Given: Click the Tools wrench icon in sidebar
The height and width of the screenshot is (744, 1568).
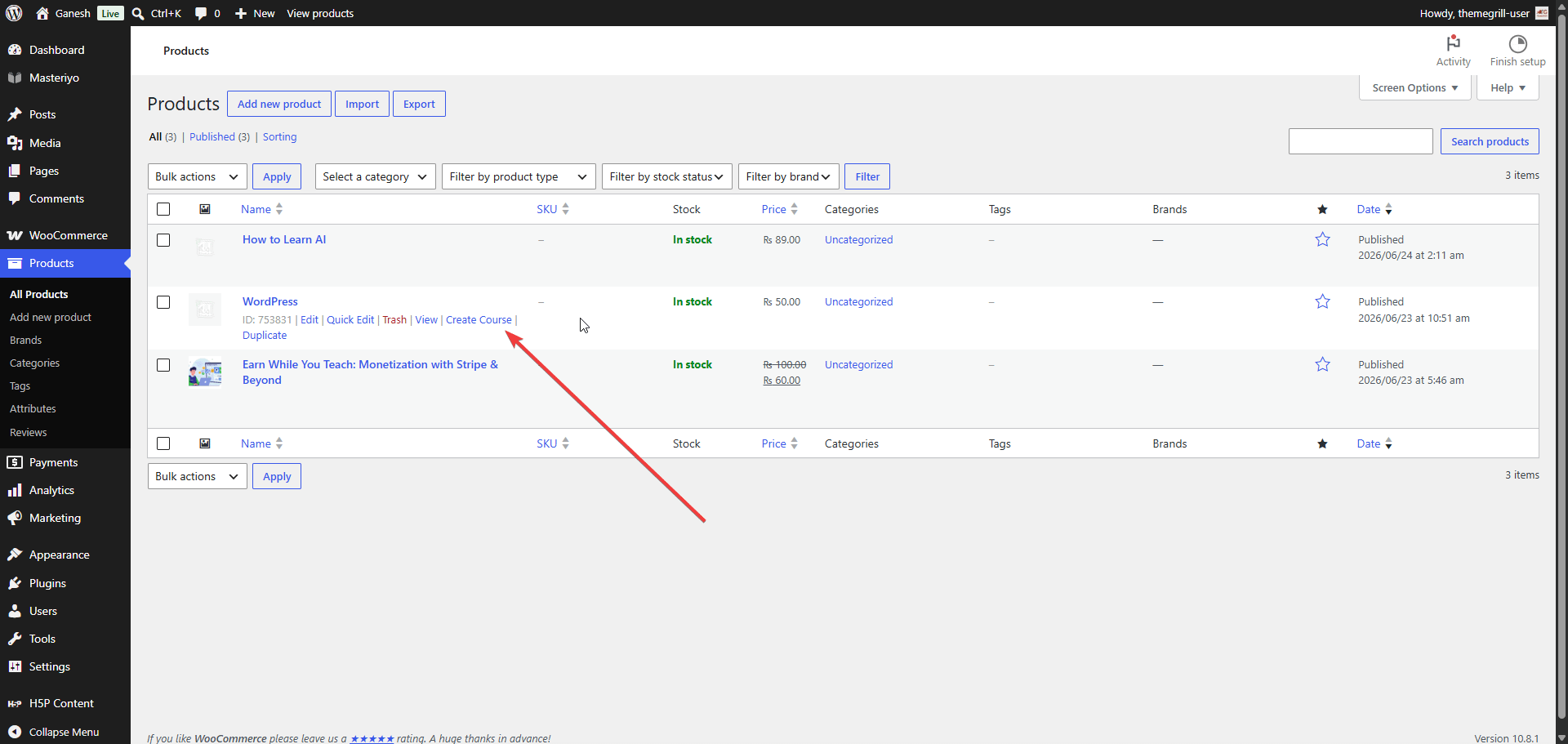Looking at the screenshot, I should point(15,639).
